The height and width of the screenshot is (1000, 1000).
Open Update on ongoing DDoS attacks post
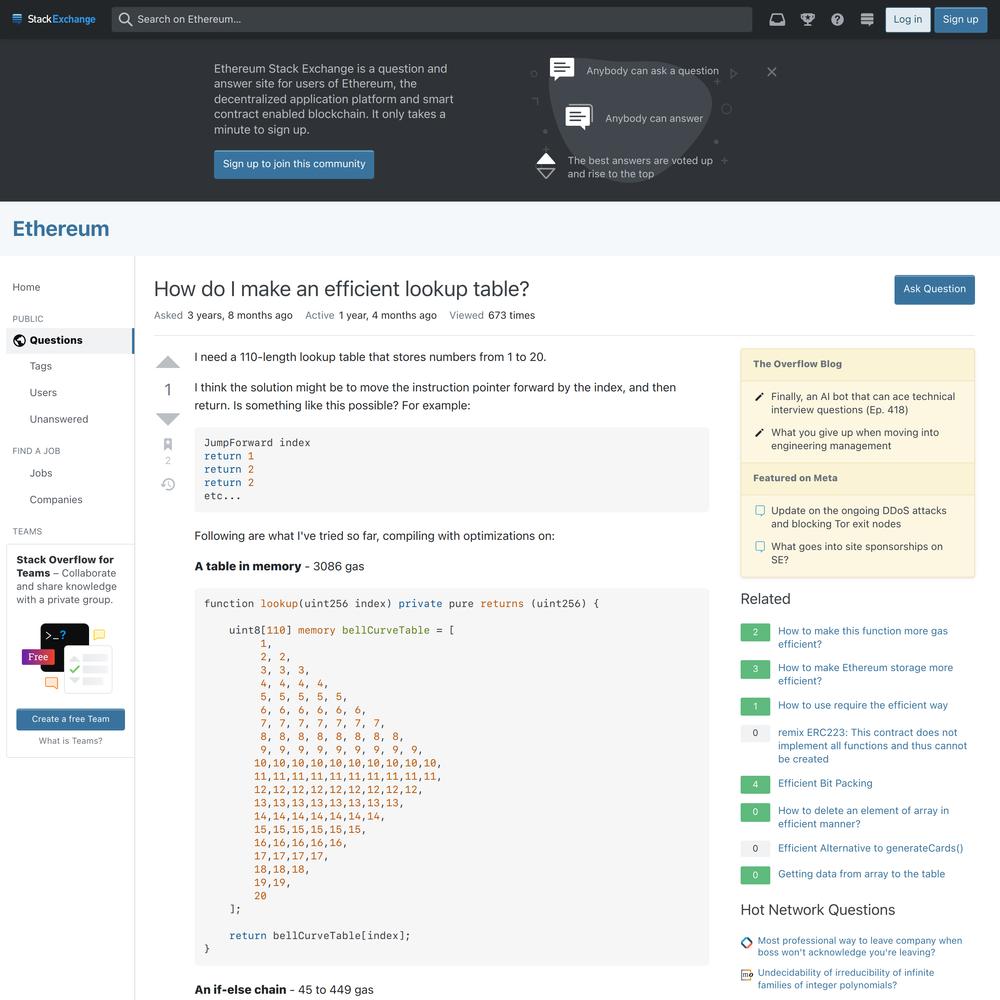coord(858,517)
